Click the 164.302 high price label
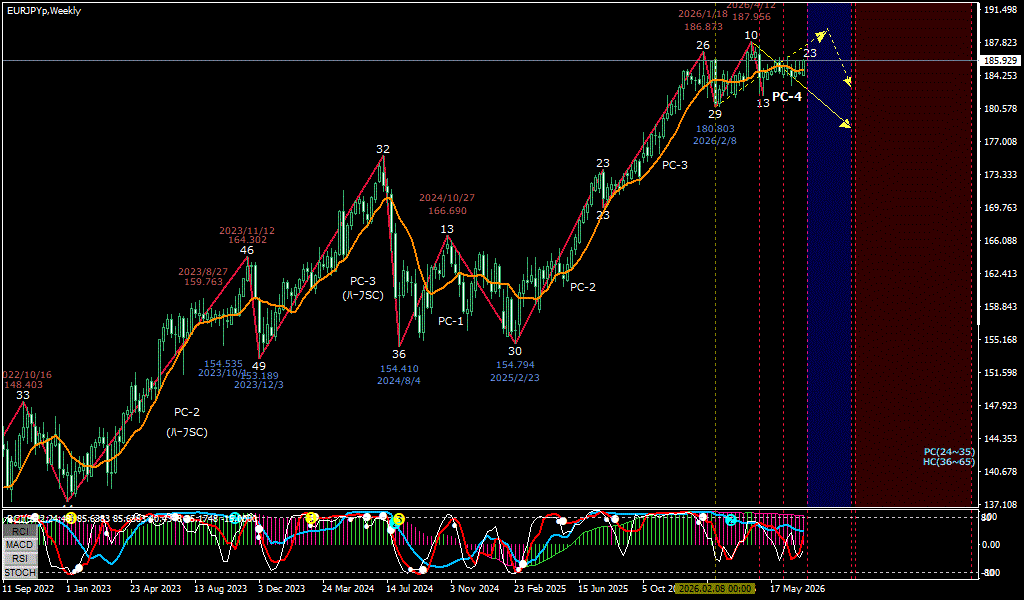Screen dimensions: 1024x600 246,240
